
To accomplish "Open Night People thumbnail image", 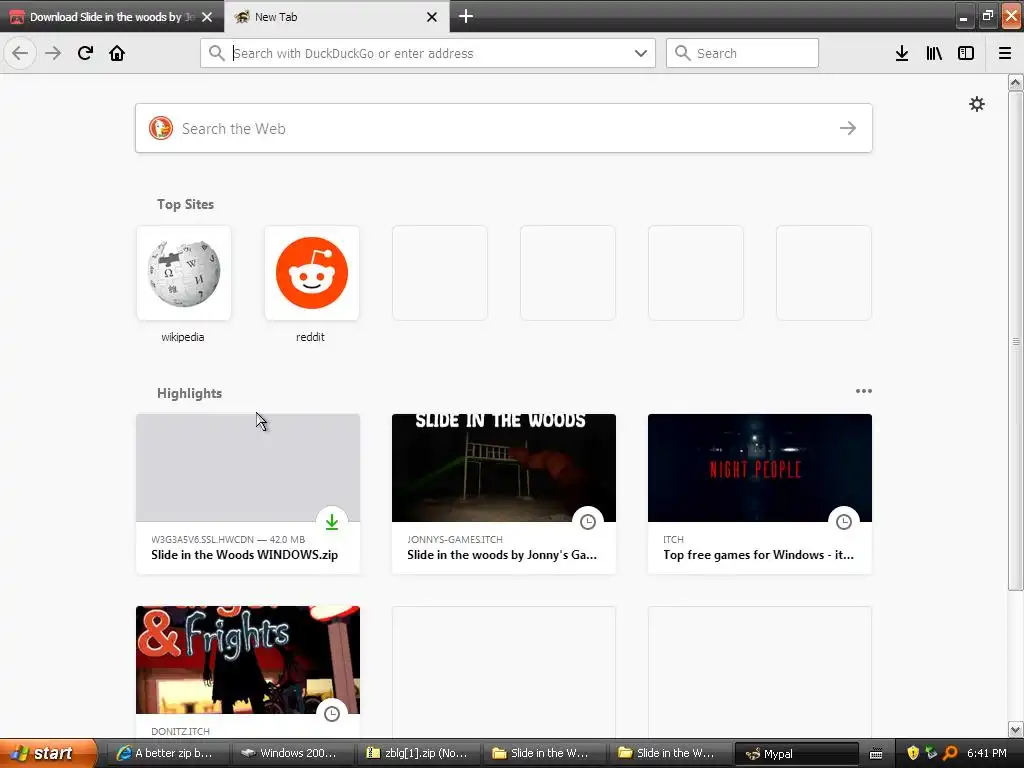I will tap(760, 468).
